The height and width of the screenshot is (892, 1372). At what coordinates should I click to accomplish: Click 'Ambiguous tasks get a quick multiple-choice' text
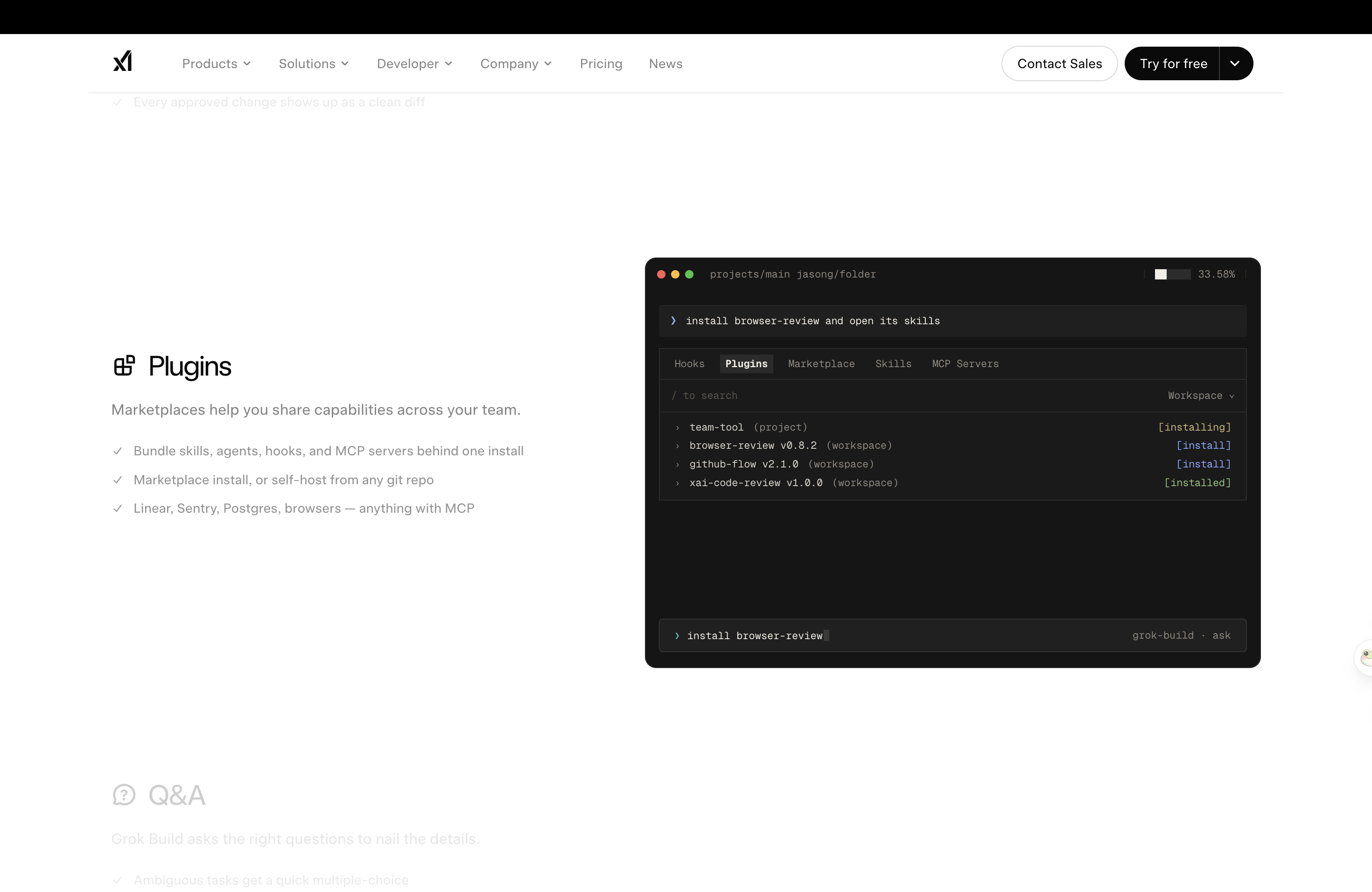tap(271, 880)
